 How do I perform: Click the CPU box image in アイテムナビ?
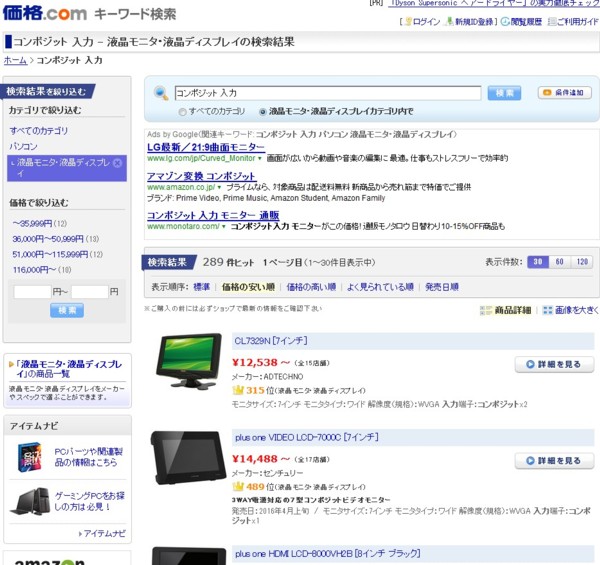click(30, 457)
